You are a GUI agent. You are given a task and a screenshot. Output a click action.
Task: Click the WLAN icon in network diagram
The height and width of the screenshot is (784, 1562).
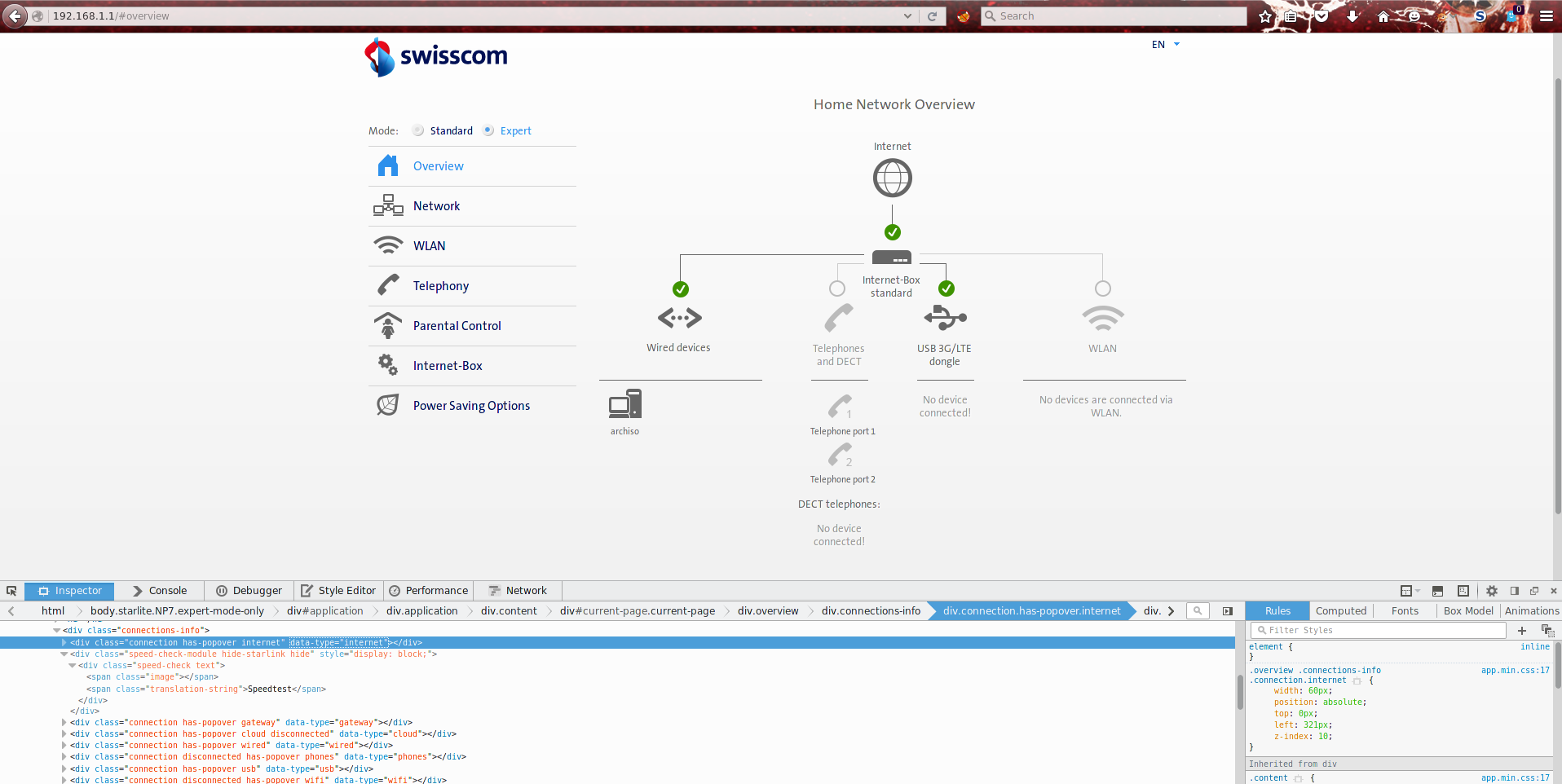pos(1102,318)
